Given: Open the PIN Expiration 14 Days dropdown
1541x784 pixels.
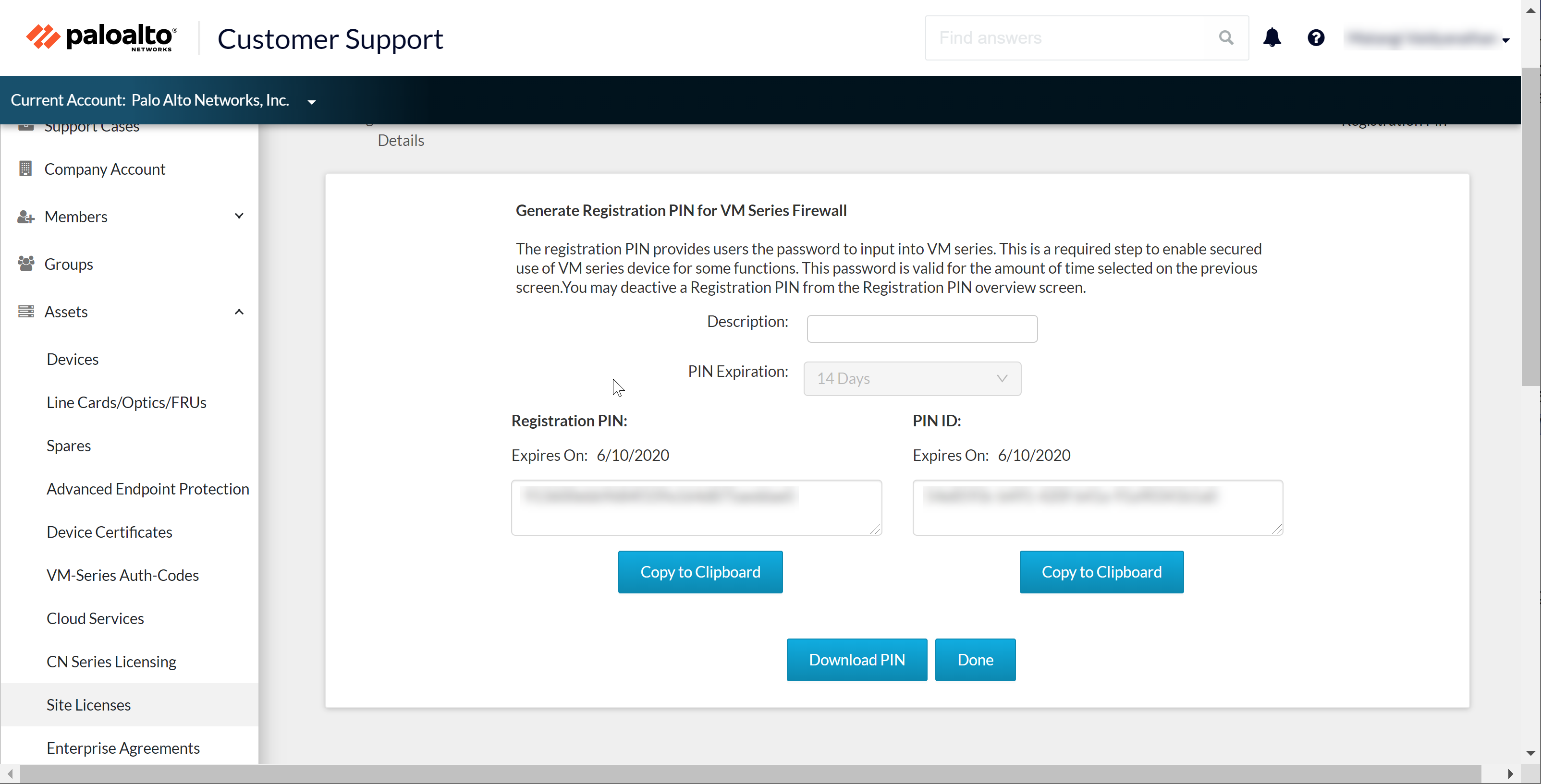Looking at the screenshot, I should tap(912, 378).
